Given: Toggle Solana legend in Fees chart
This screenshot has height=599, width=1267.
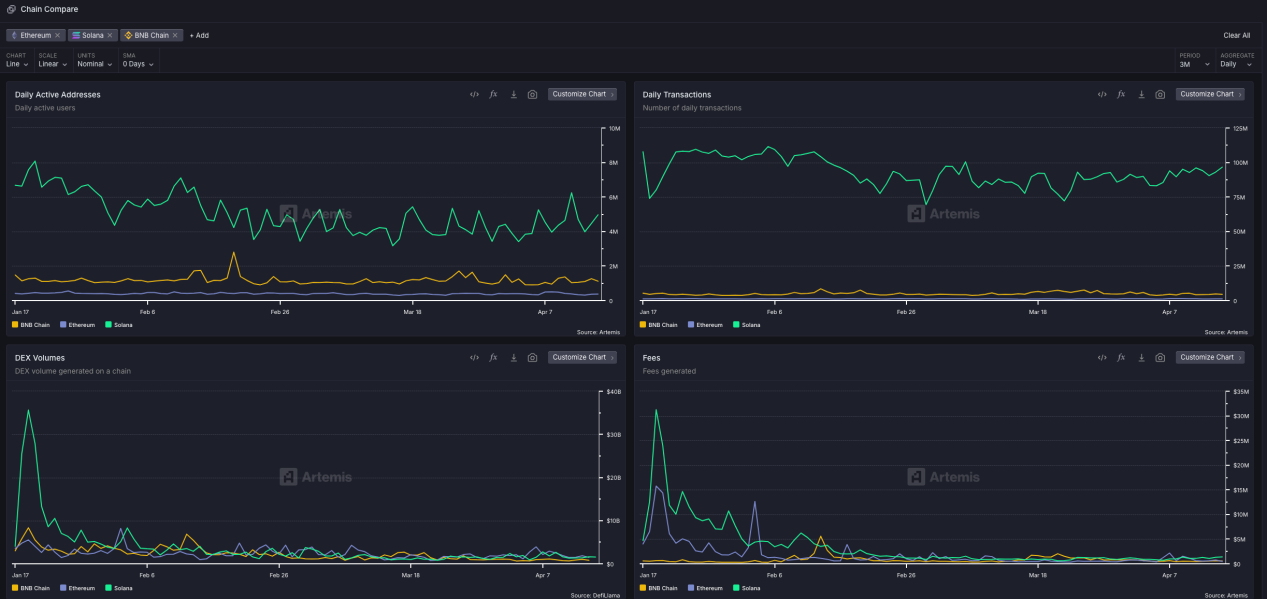Looking at the screenshot, I should click(748, 588).
